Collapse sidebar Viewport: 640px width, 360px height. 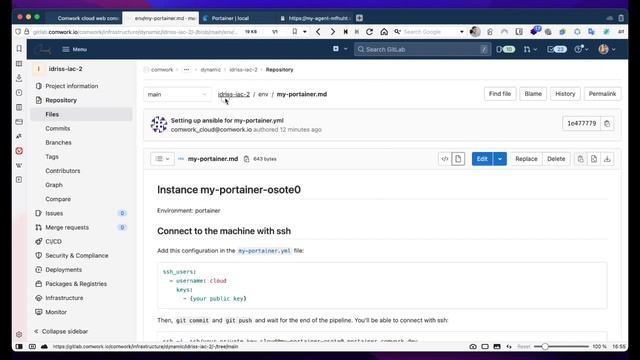click(x=61, y=331)
